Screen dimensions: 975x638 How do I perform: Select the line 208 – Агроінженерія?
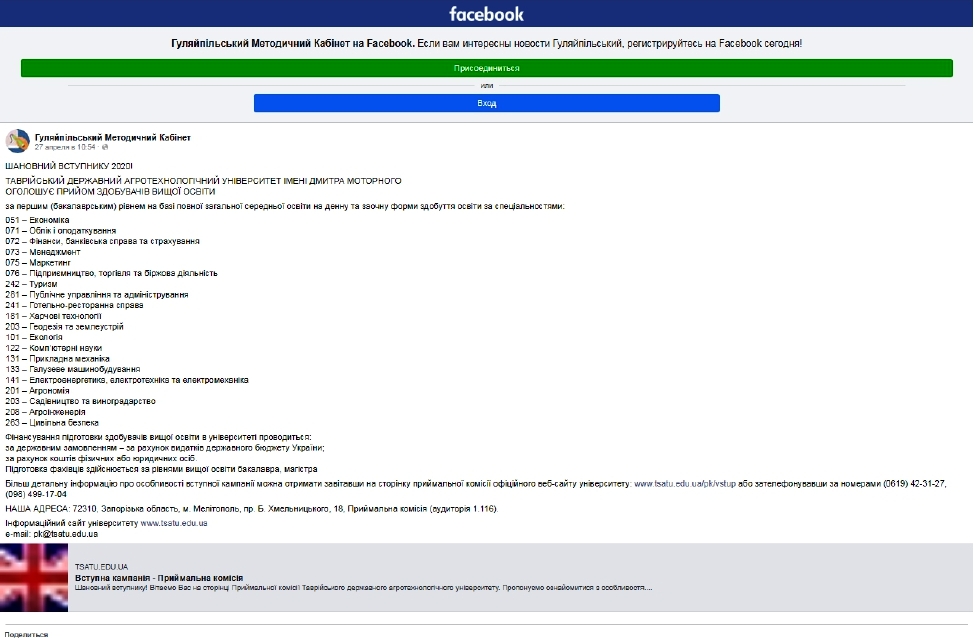(x=45, y=412)
